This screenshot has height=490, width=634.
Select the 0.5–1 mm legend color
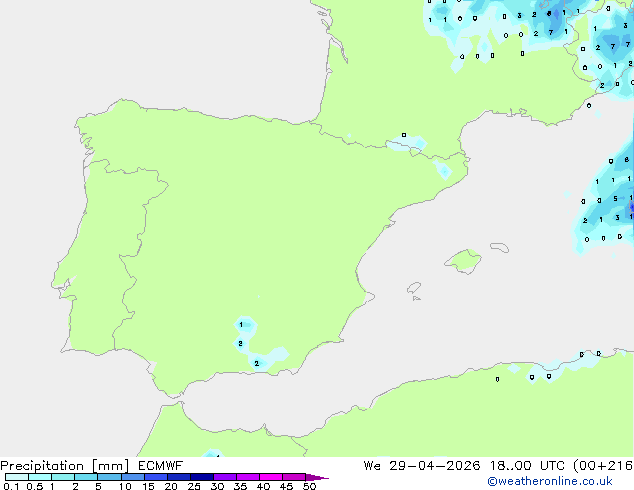point(40,477)
